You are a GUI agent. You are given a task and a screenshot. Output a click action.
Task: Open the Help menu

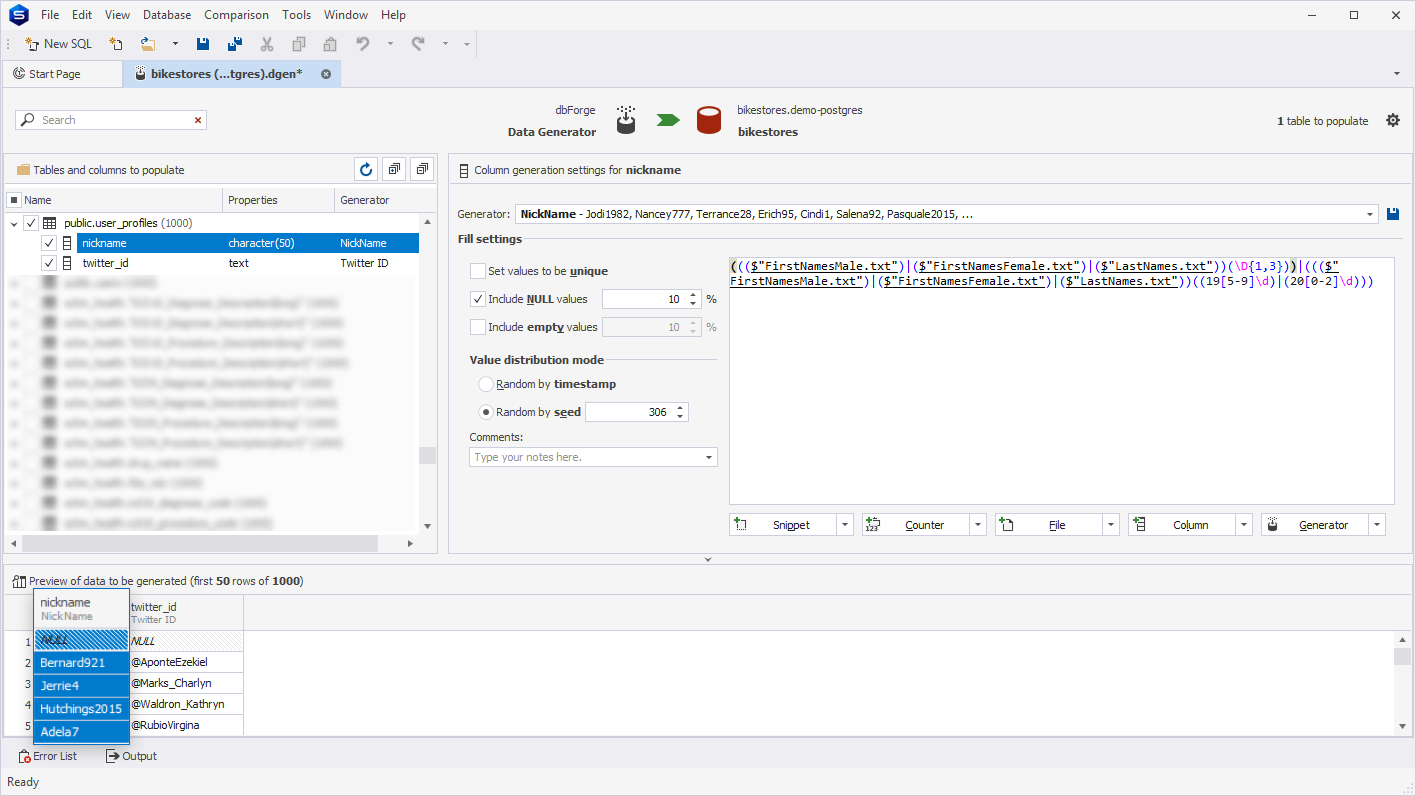click(x=393, y=15)
